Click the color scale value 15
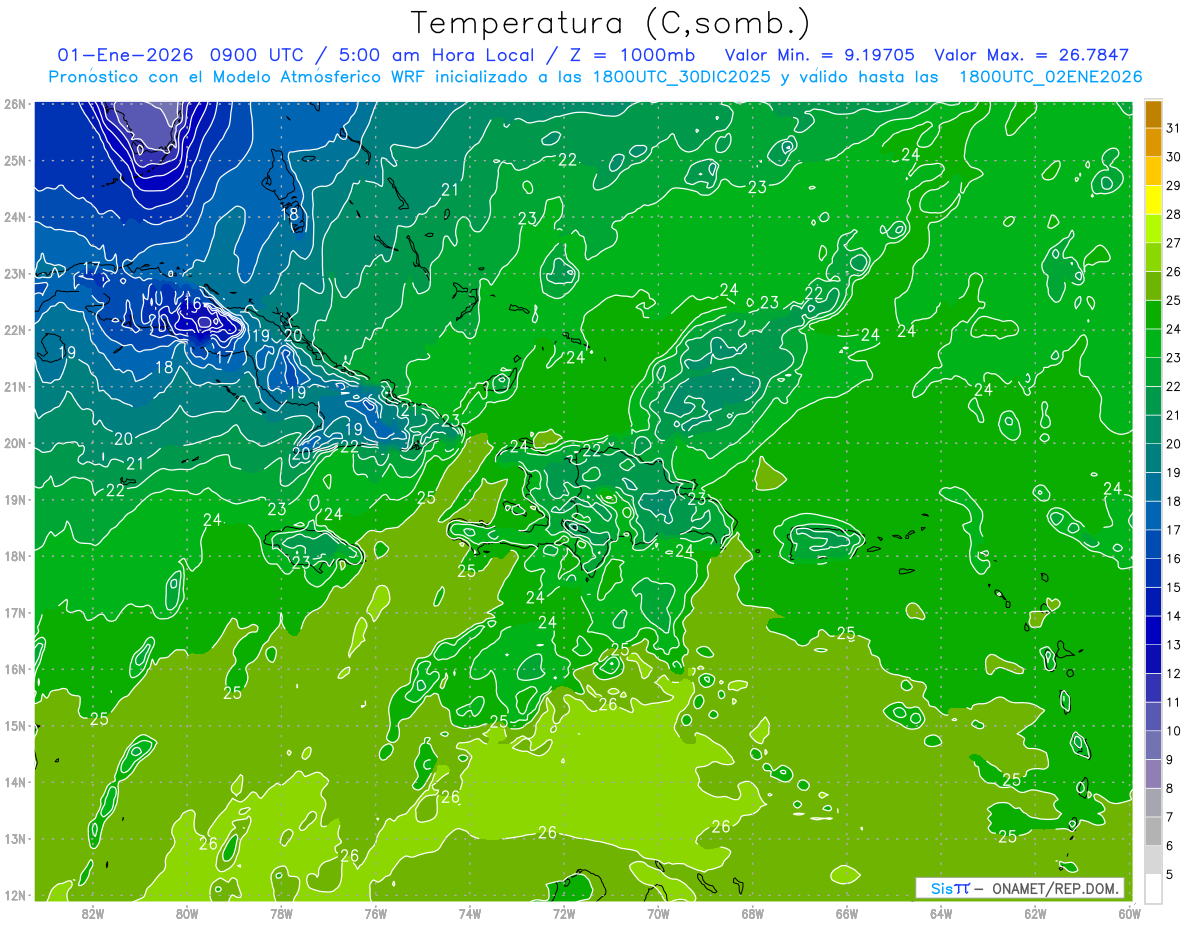The image size is (1200, 927). (x=1173, y=587)
